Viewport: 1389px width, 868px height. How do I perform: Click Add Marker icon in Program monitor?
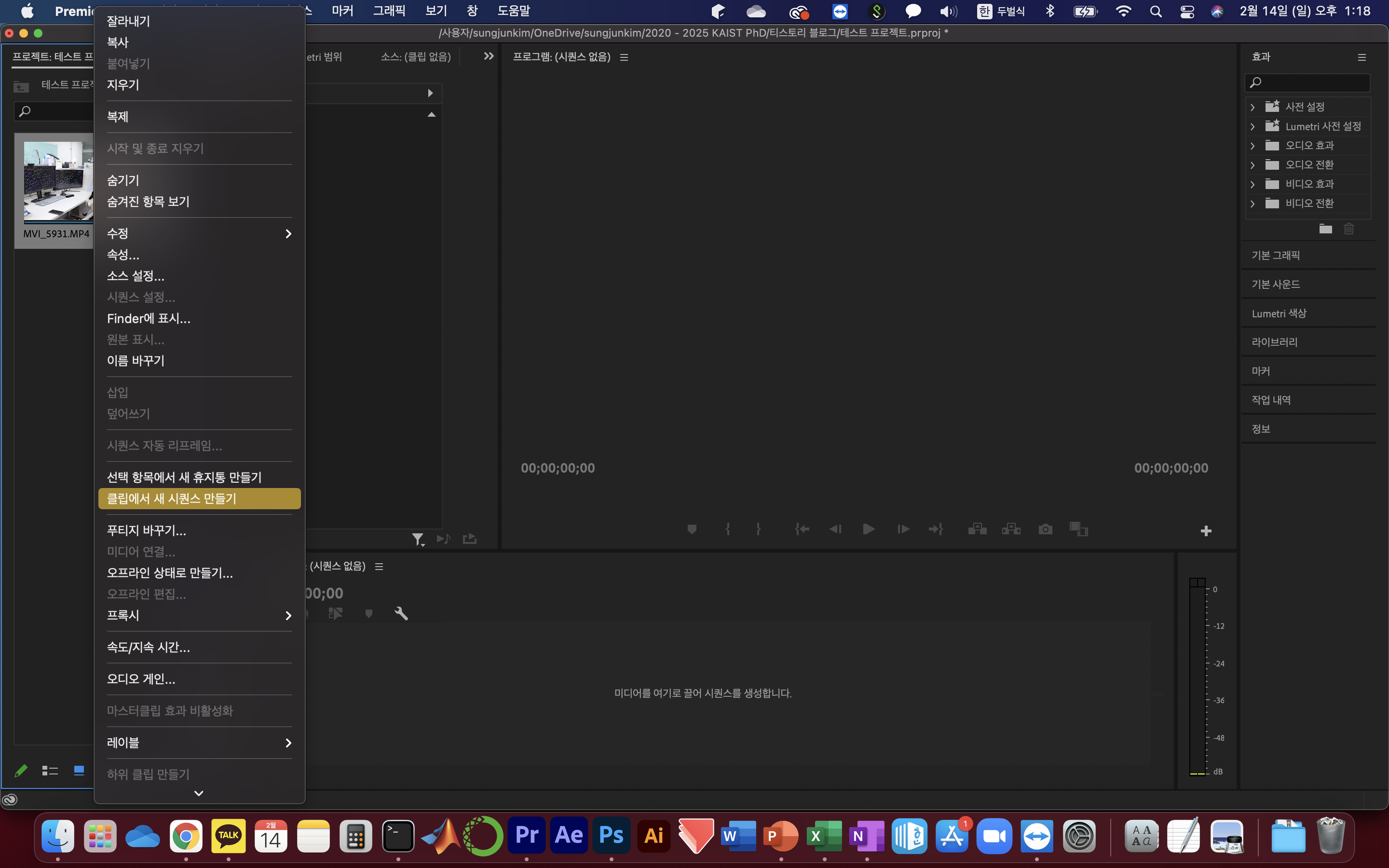692,529
